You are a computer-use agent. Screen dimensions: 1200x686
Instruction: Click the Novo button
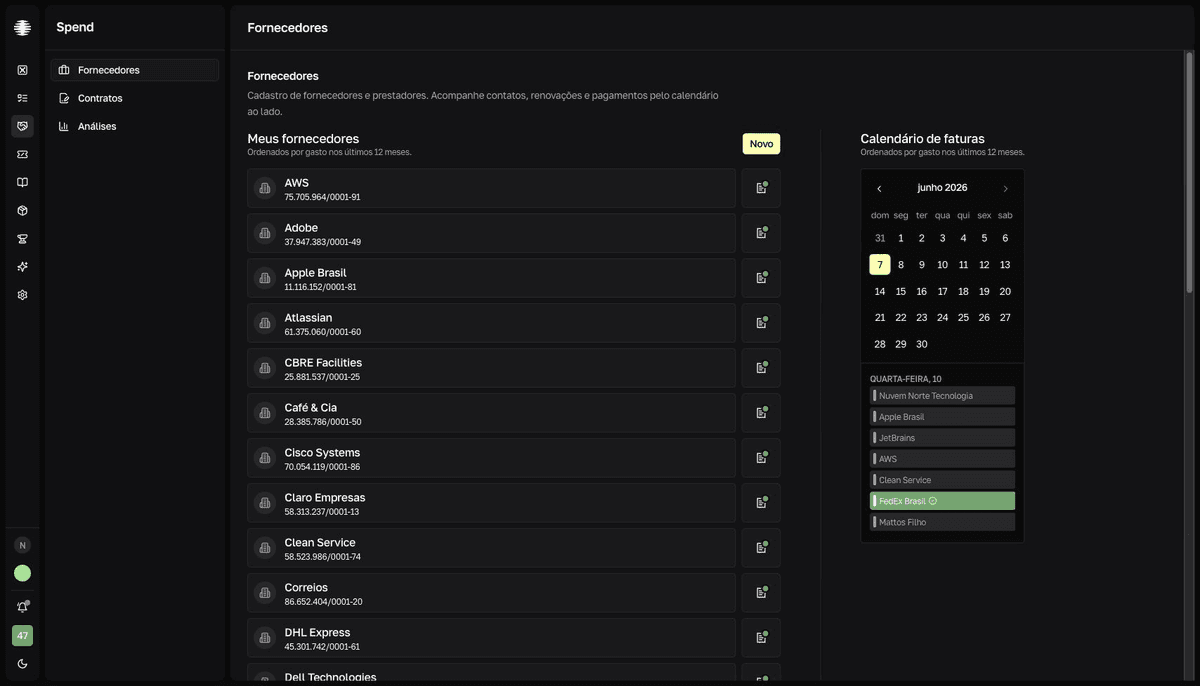coord(761,144)
